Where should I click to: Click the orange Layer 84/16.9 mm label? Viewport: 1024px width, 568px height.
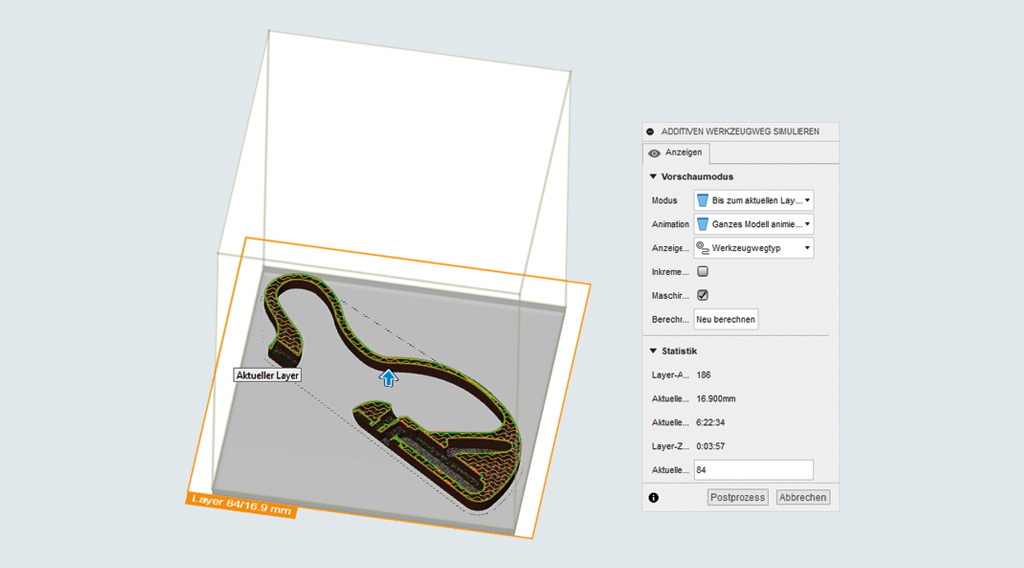(240, 504)
